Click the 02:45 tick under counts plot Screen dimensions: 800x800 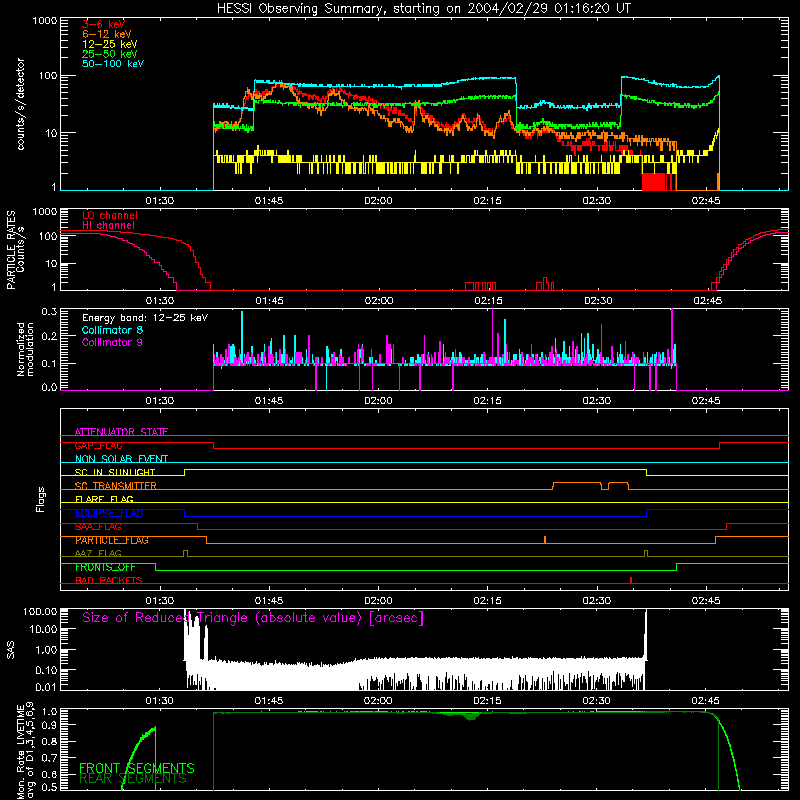coord(706,201)
